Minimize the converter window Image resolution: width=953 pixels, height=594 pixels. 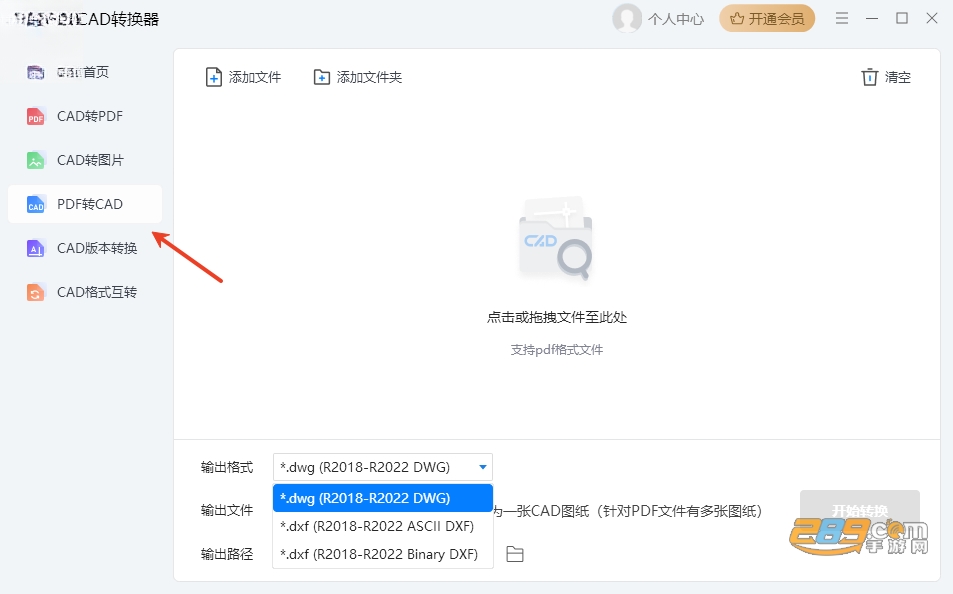point(872,18)
